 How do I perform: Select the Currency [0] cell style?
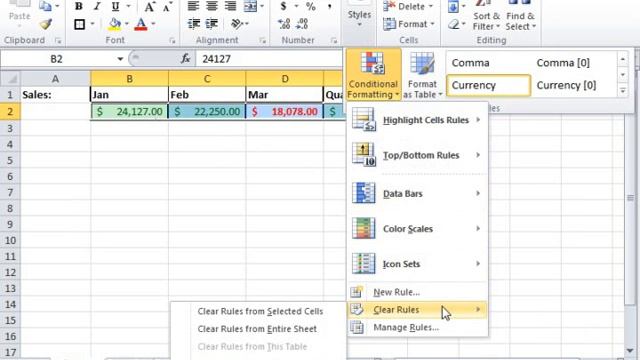(574, 85)
